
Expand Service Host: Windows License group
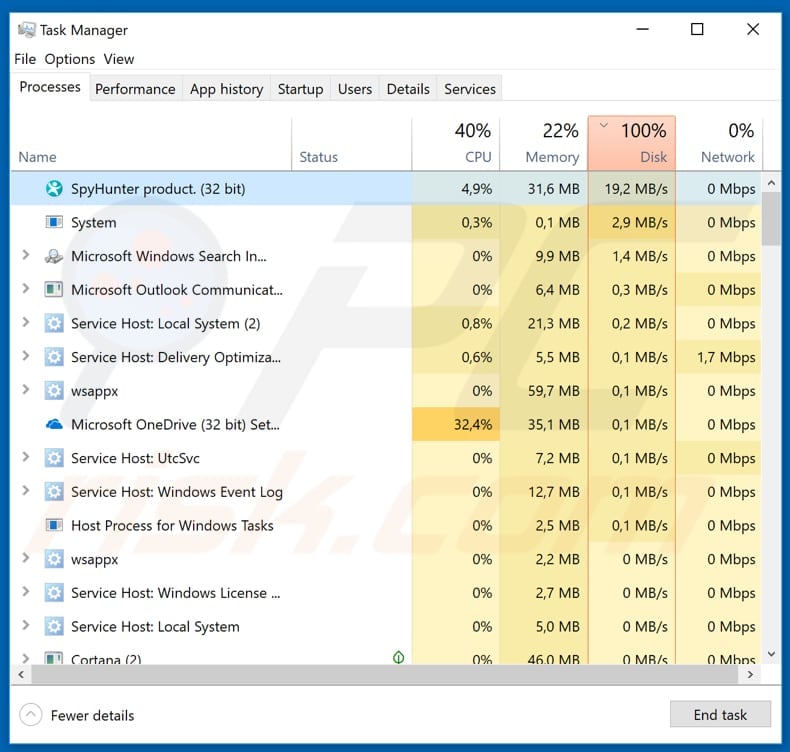pyautogui.click(x=26, y=592)
